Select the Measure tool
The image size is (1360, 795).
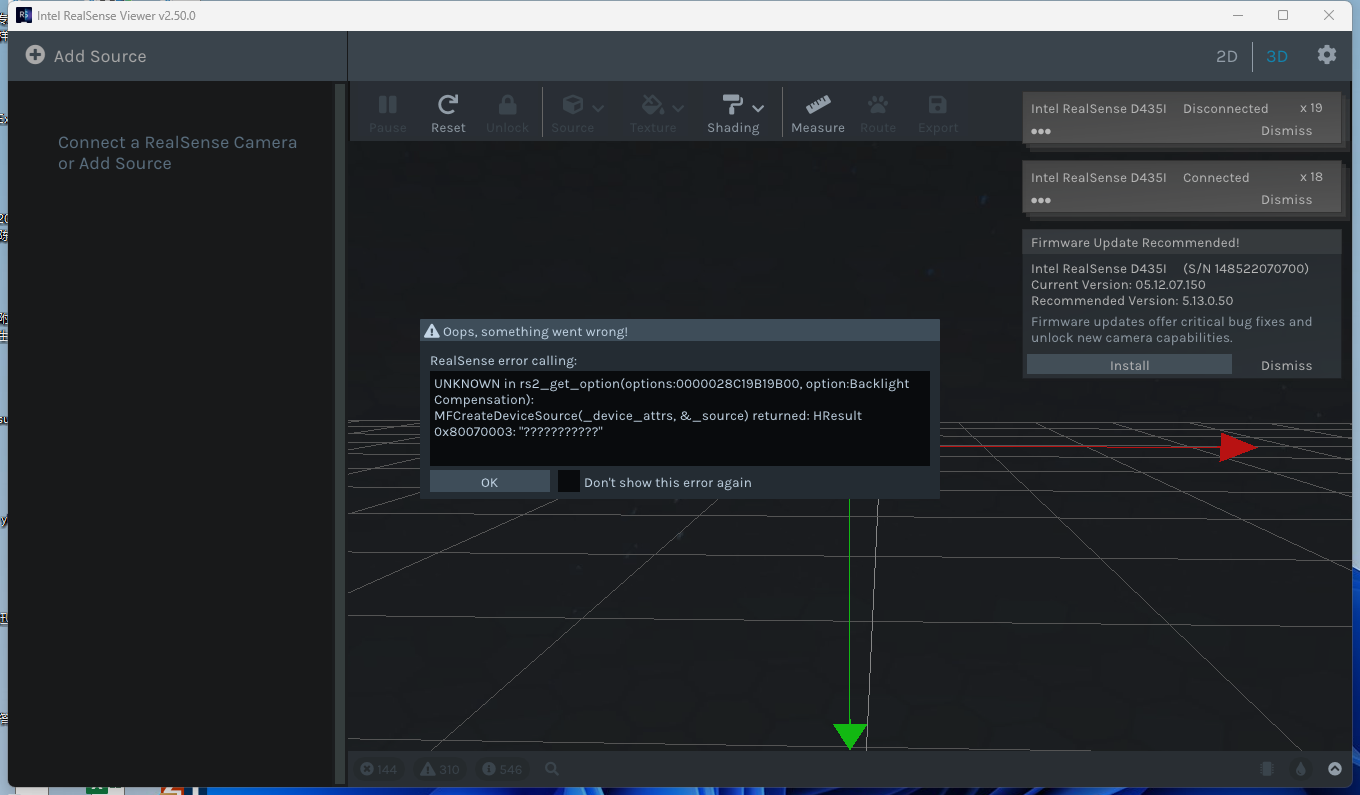[818, 112]
